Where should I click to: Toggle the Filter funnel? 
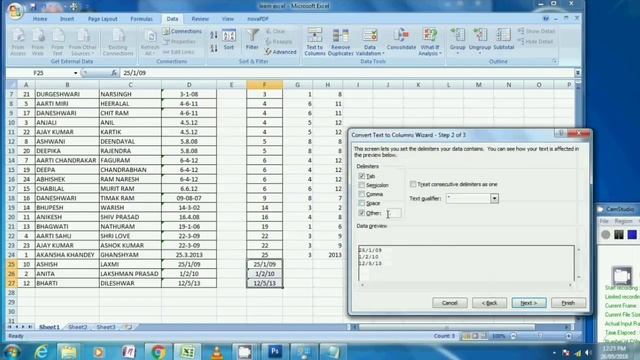tap(252, 40)
